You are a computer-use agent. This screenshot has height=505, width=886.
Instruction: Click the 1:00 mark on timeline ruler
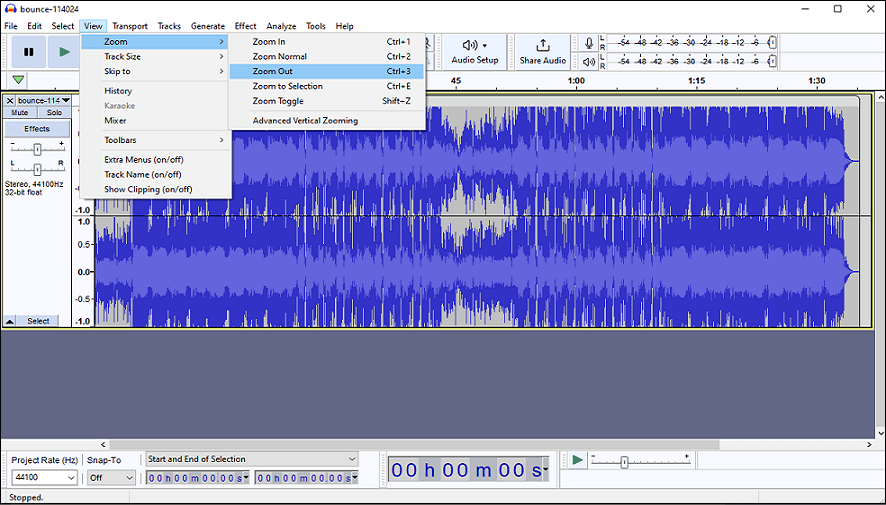576,81
